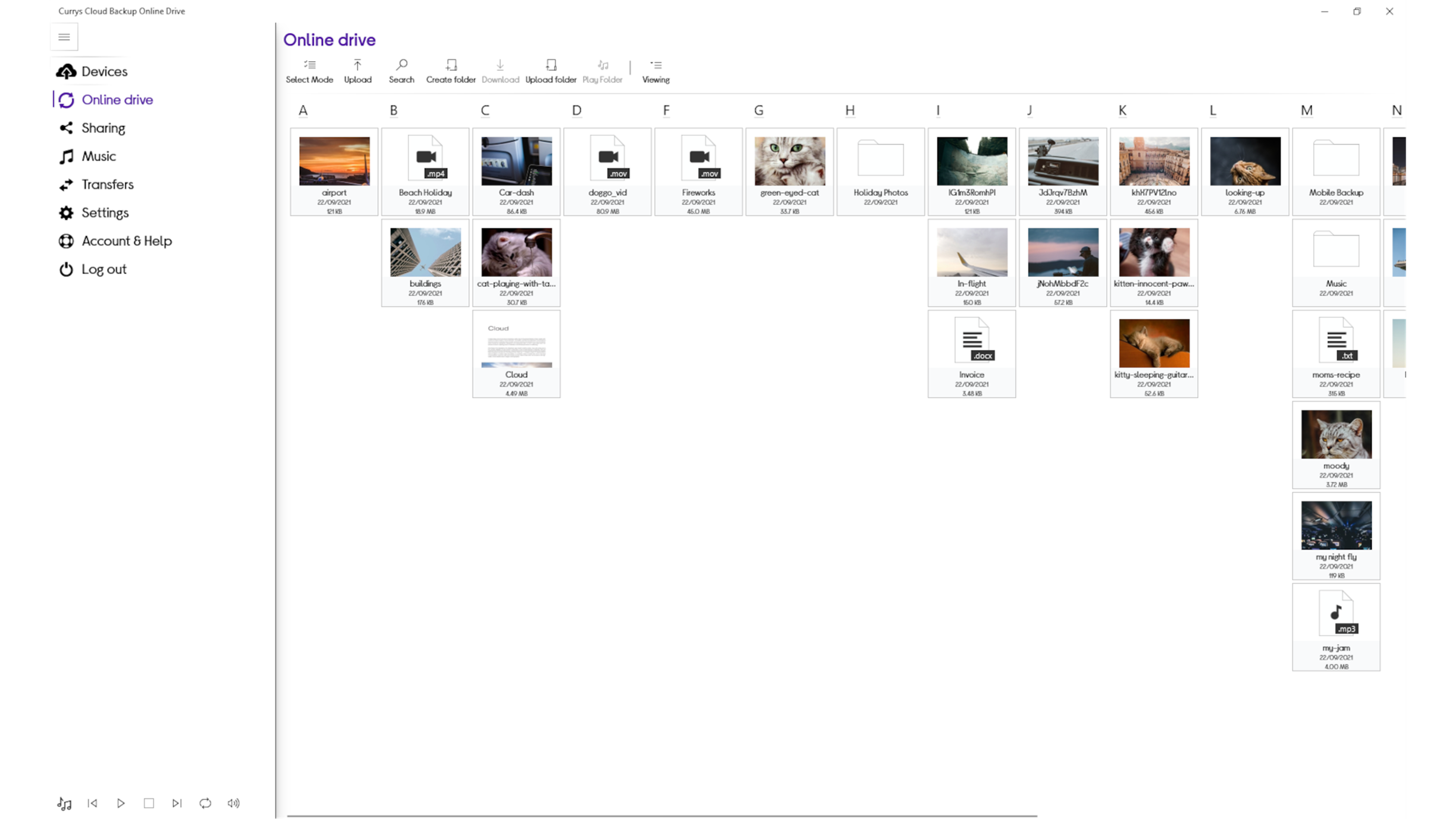Screen dimensions: 1456x819
Task: Click the stop playback button
Action: coord(149,803)
